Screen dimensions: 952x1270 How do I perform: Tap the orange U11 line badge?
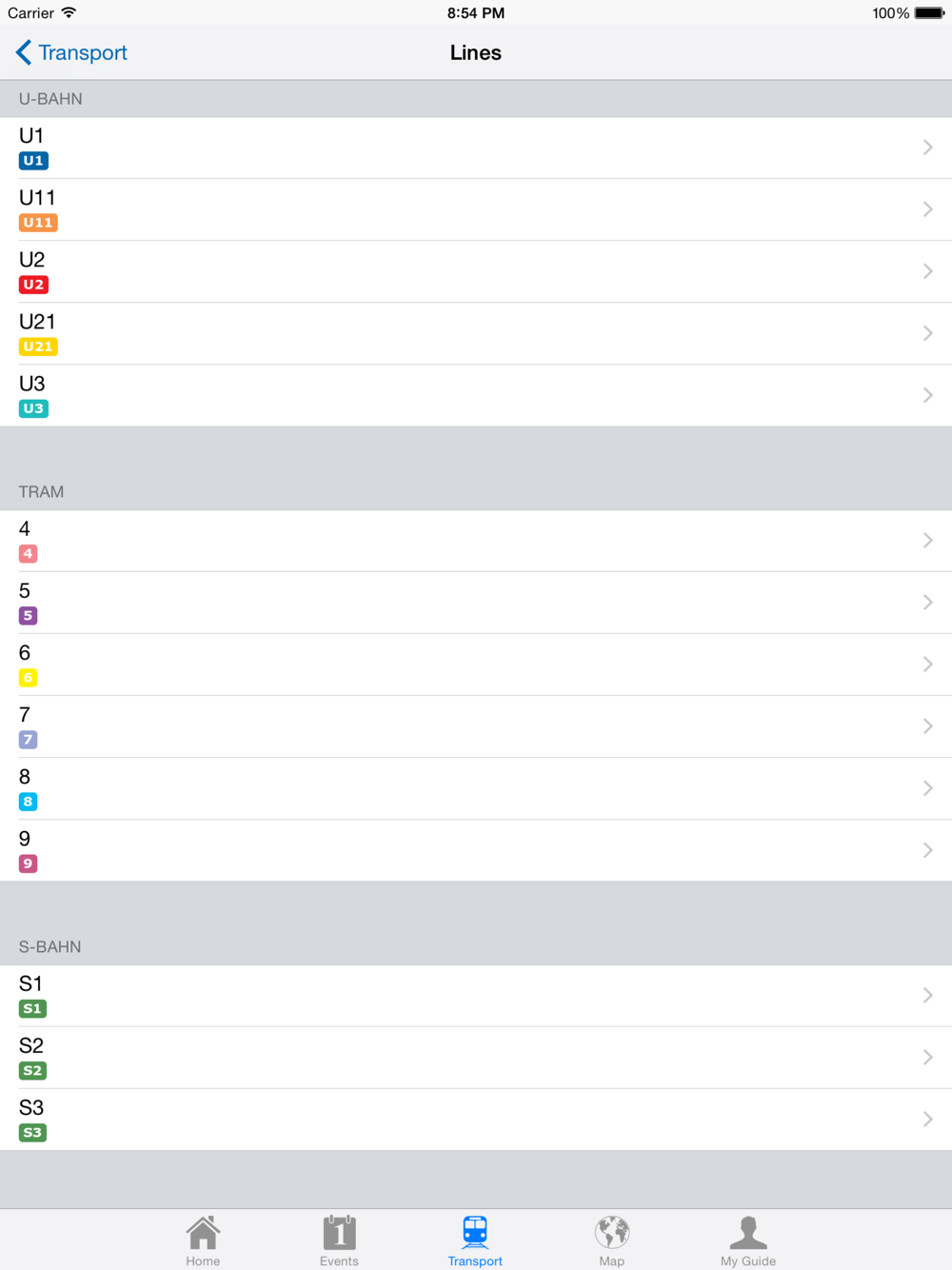point(38,223)
